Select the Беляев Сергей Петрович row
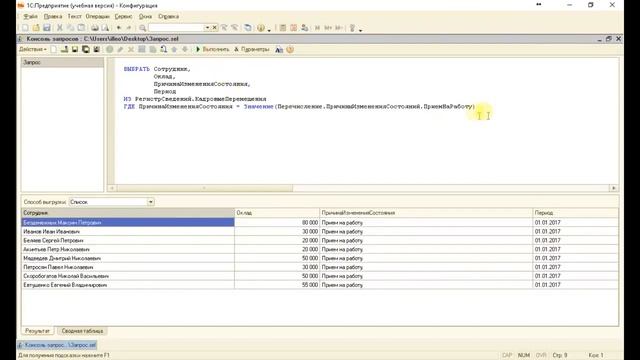The image size is (640, 360). click(x=320, y=240)
